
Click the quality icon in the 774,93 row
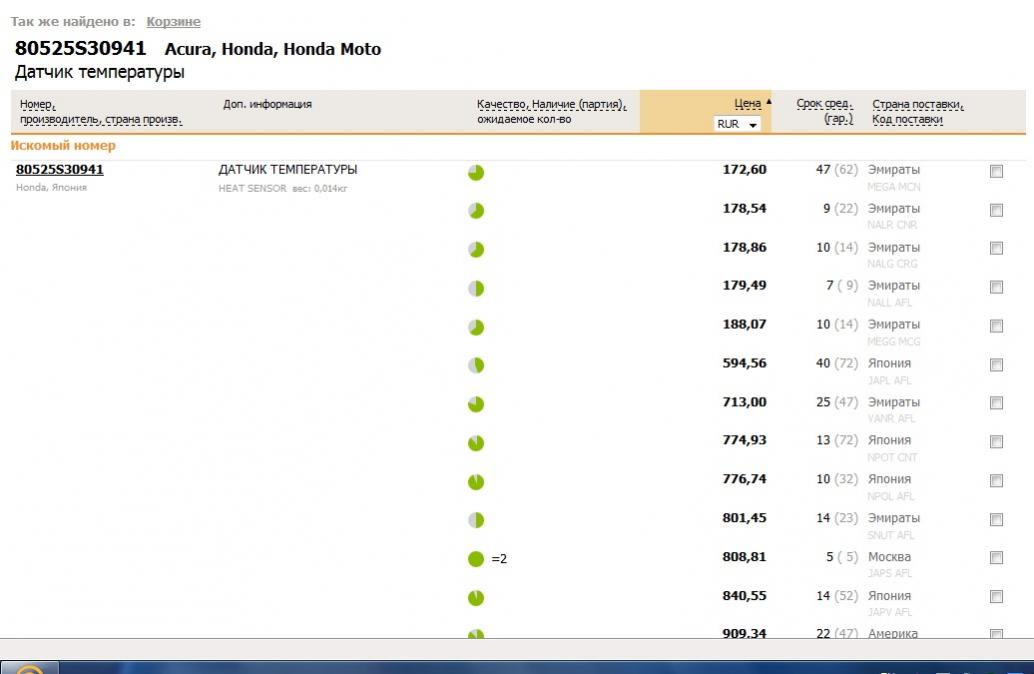(476, 443)
